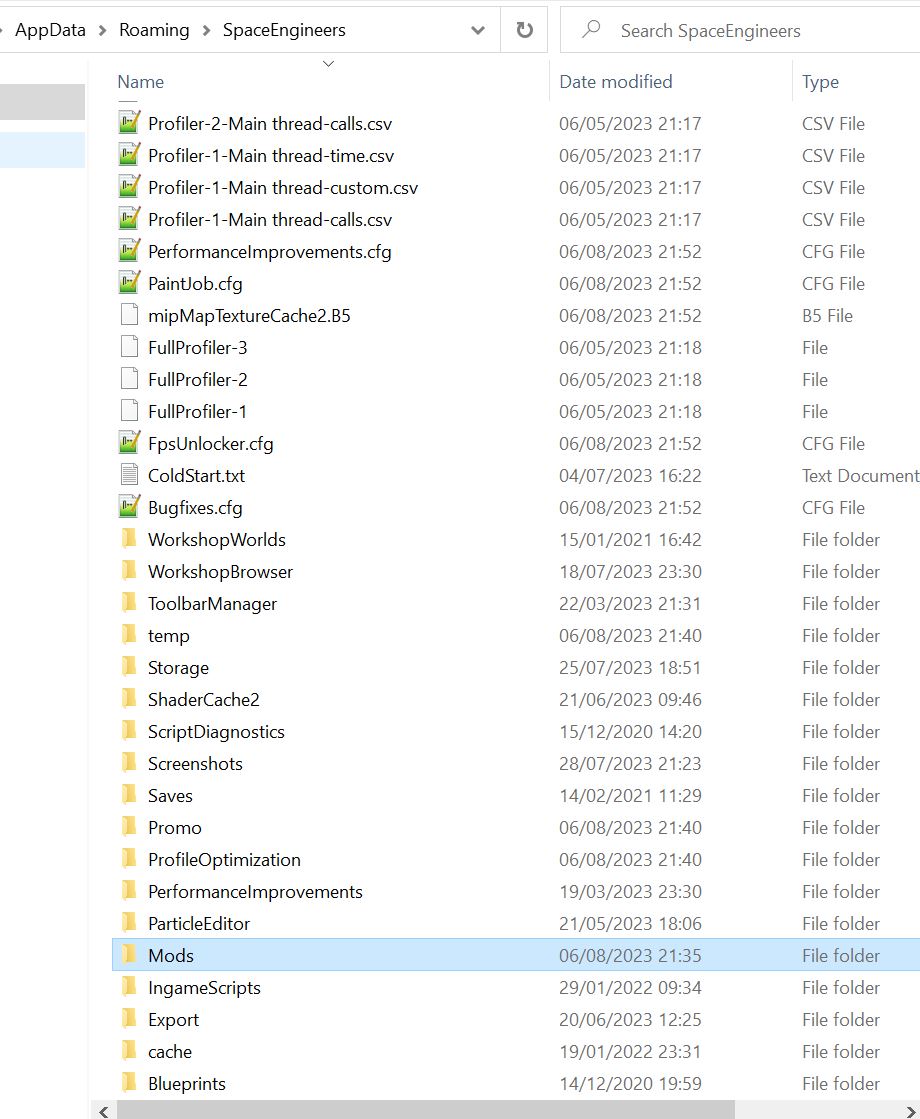Click the horizontal scrollbar left arrow

coord(104,1111)
